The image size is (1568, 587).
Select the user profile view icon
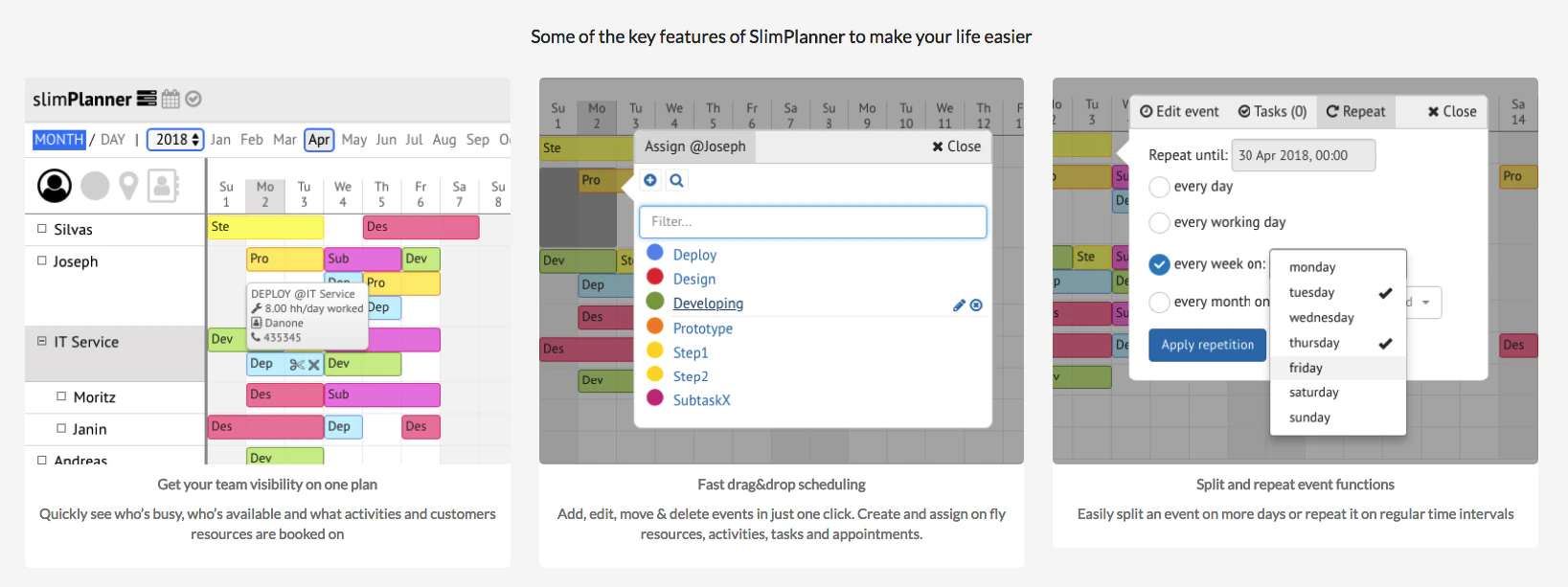pyautogui.click(x=55, y=185)
